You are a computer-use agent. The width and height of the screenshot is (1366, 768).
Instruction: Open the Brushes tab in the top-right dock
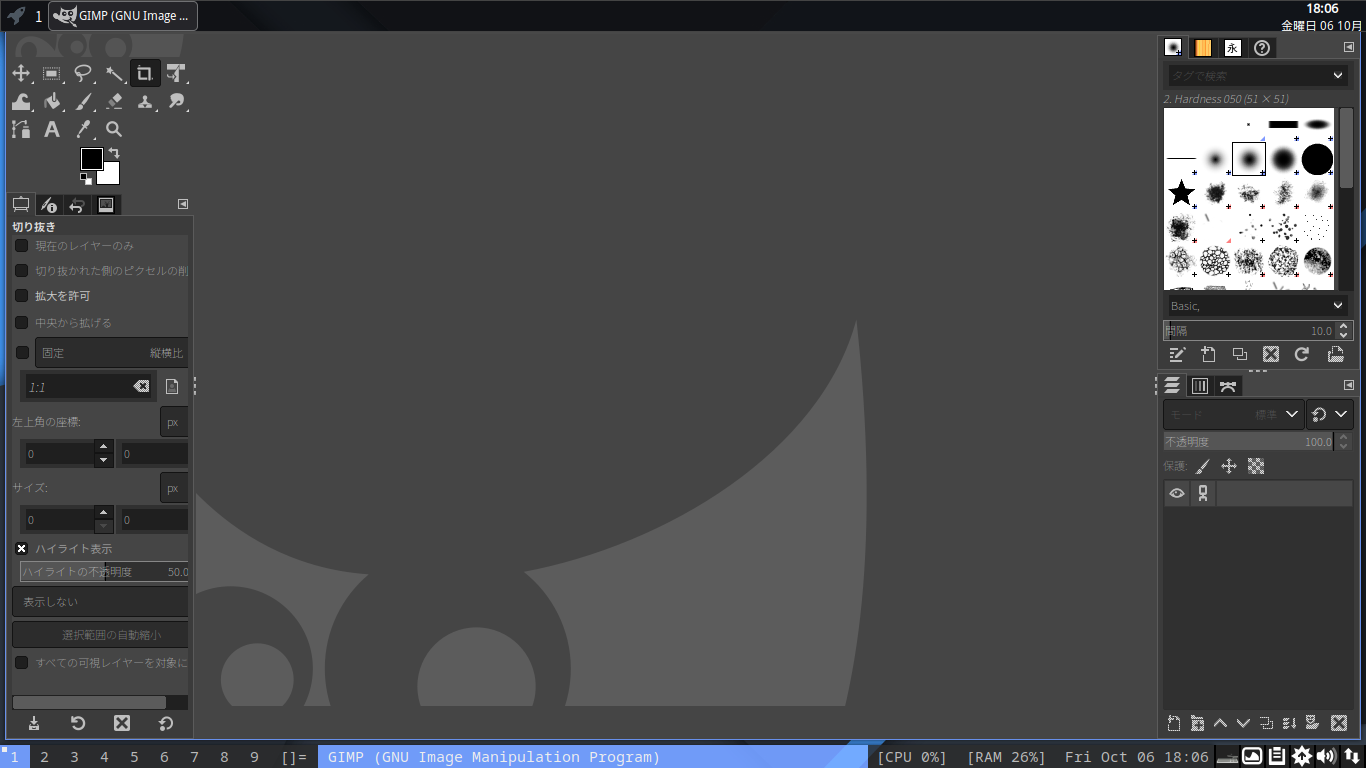(x=1174, y=48)
